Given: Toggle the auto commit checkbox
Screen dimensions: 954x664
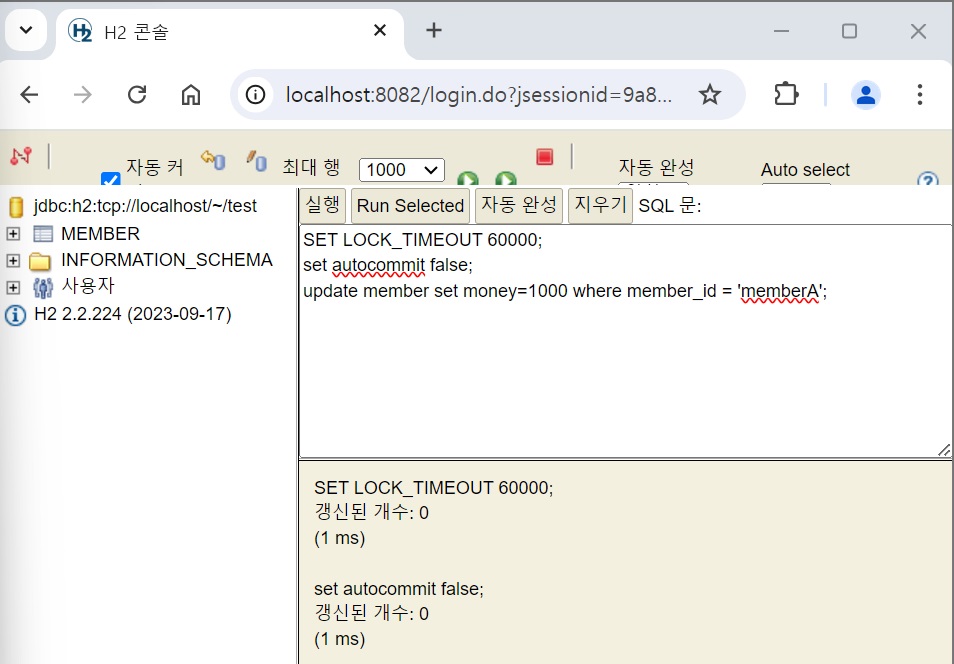Looking at the screenshot, I should point(110,178).
